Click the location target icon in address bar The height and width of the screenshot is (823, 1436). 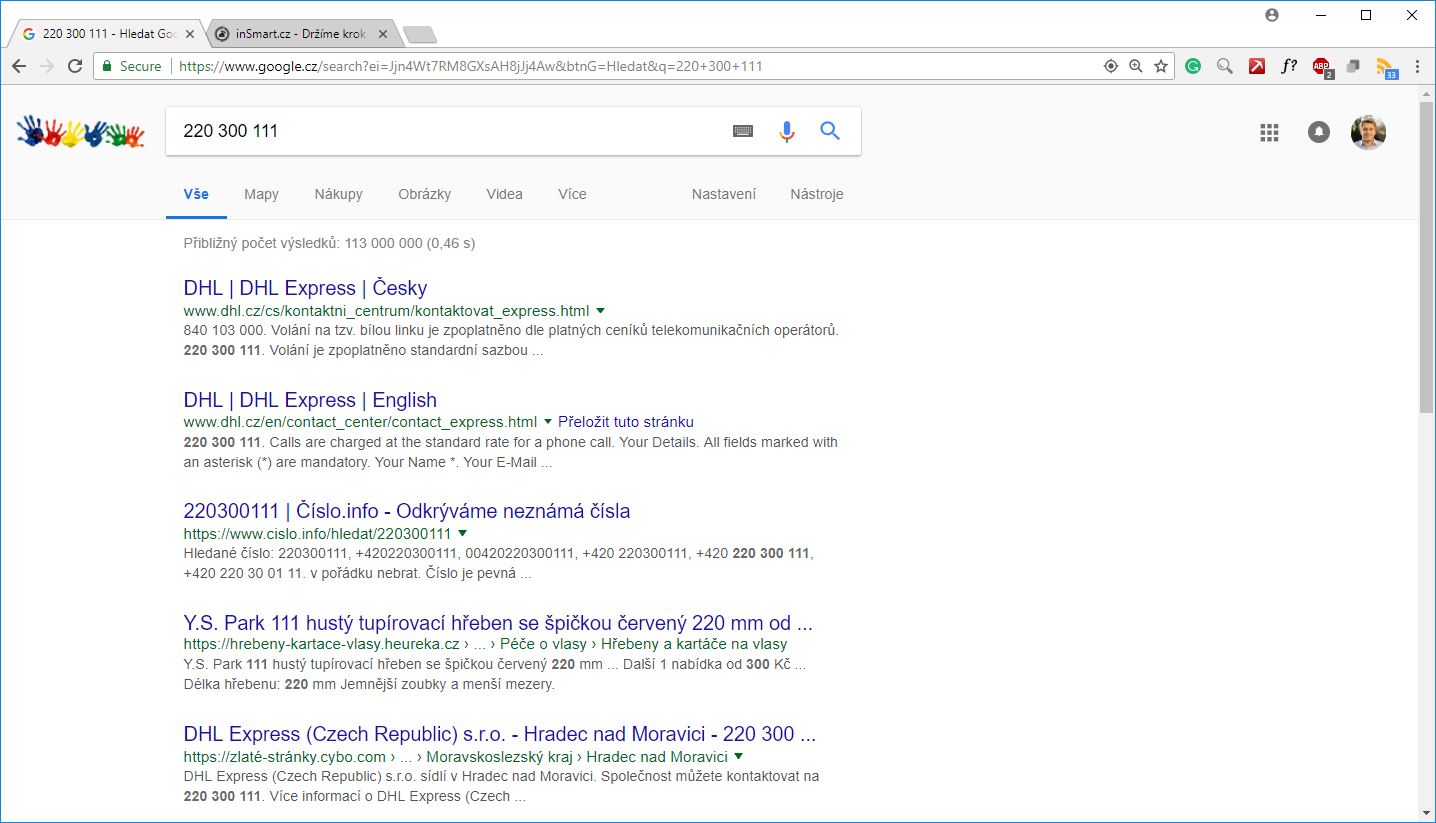(x=1110, y=66)
